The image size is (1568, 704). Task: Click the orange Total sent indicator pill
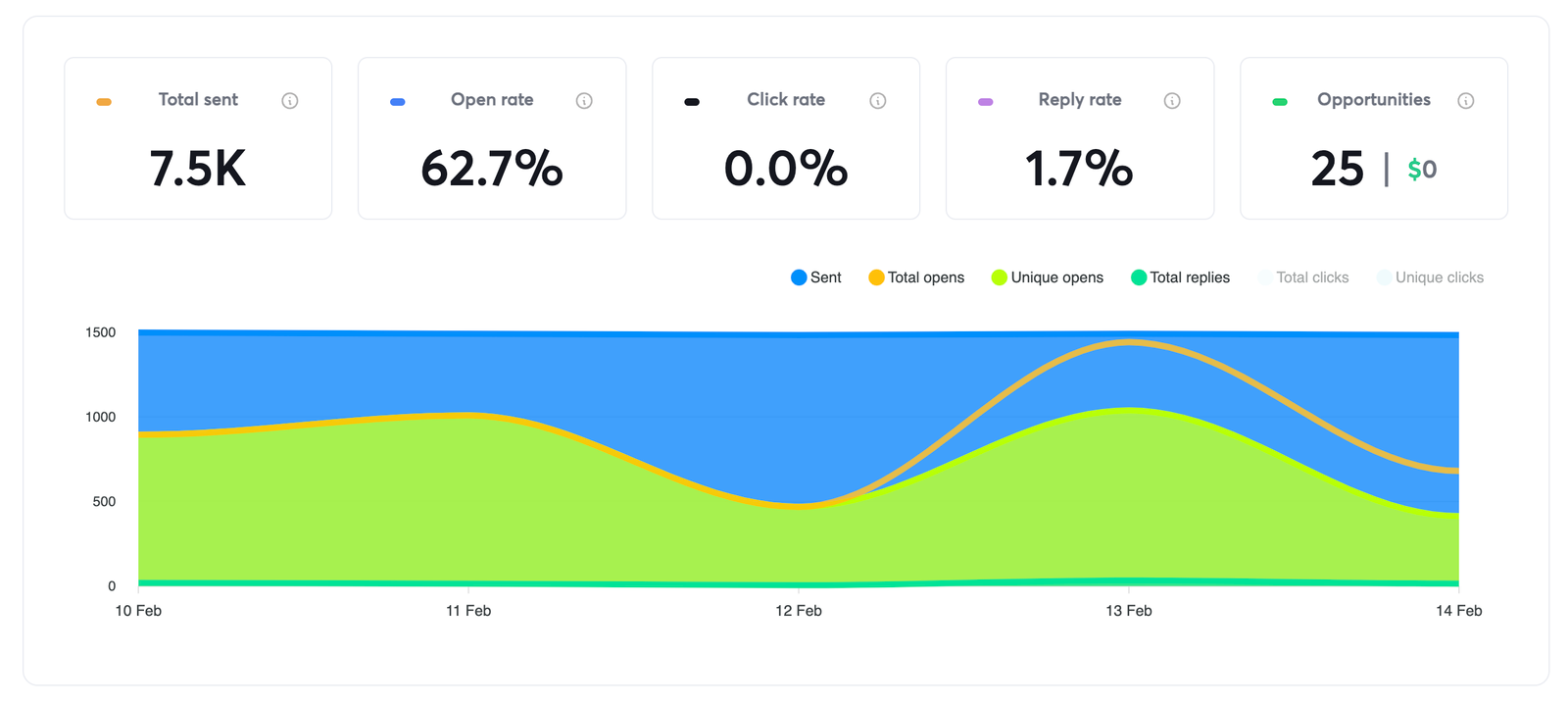tap(104, 102)
